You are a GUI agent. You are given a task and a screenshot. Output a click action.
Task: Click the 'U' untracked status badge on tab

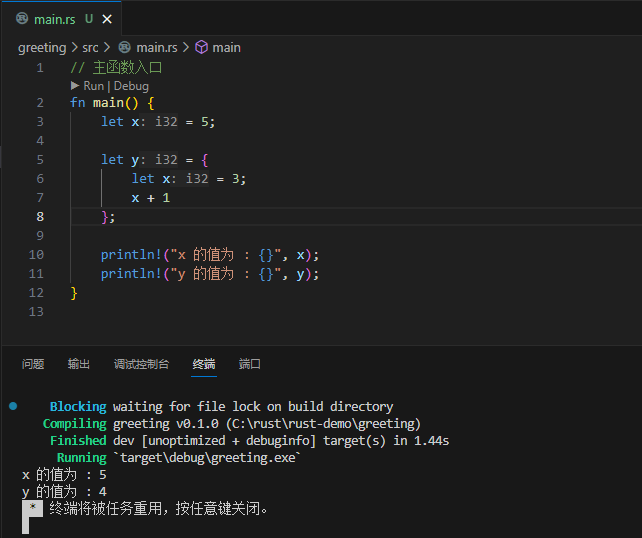[x=89, y=19]
